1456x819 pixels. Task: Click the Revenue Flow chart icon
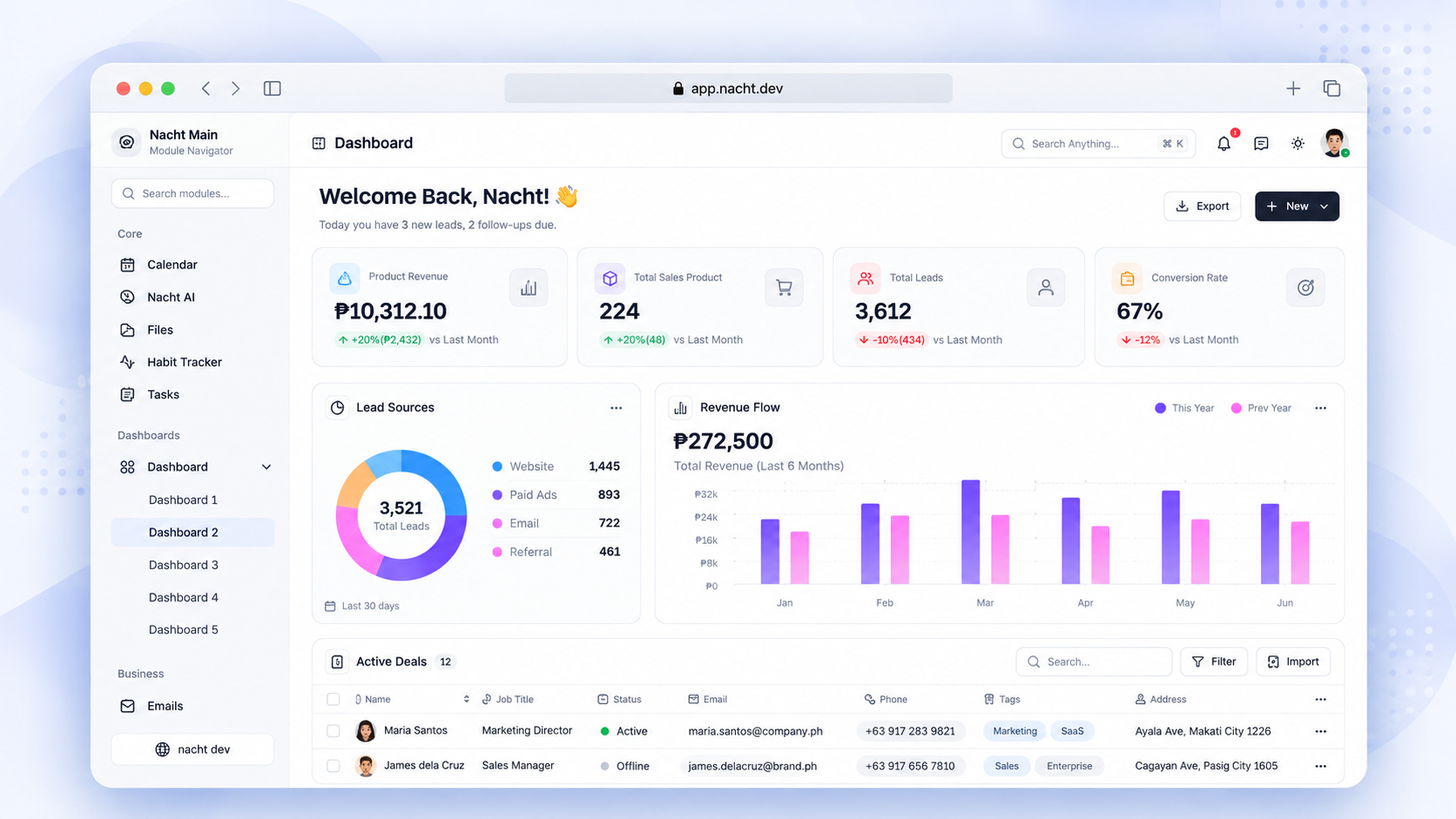(680, 407)
